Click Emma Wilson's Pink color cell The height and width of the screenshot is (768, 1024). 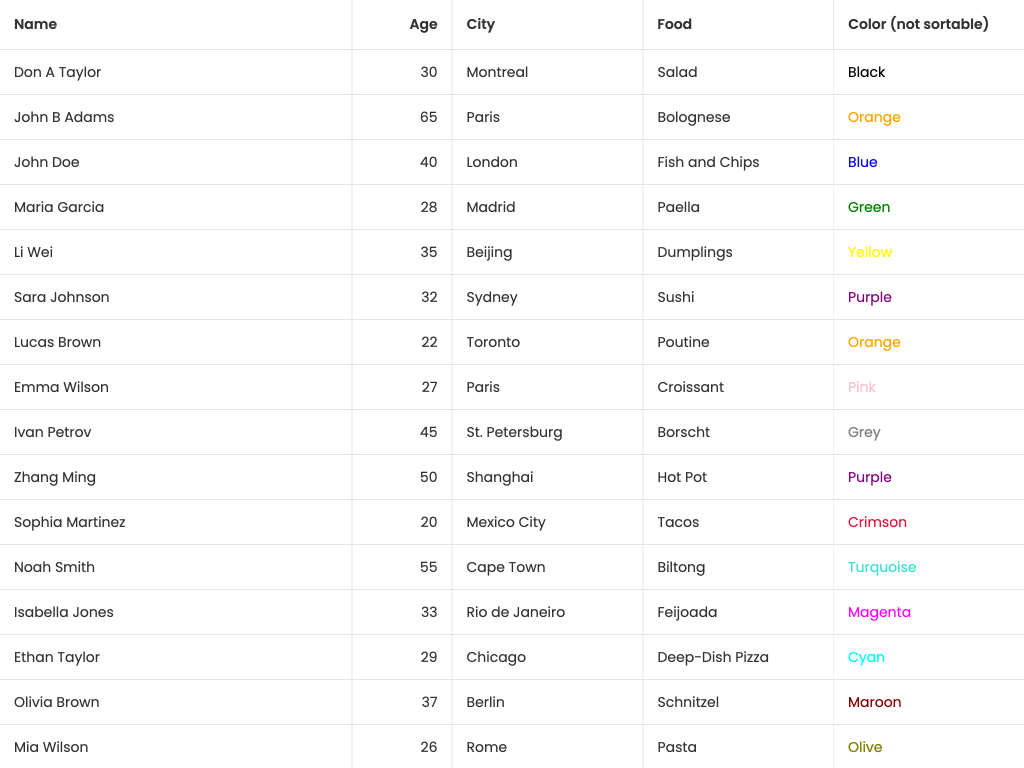coord(862,387)
